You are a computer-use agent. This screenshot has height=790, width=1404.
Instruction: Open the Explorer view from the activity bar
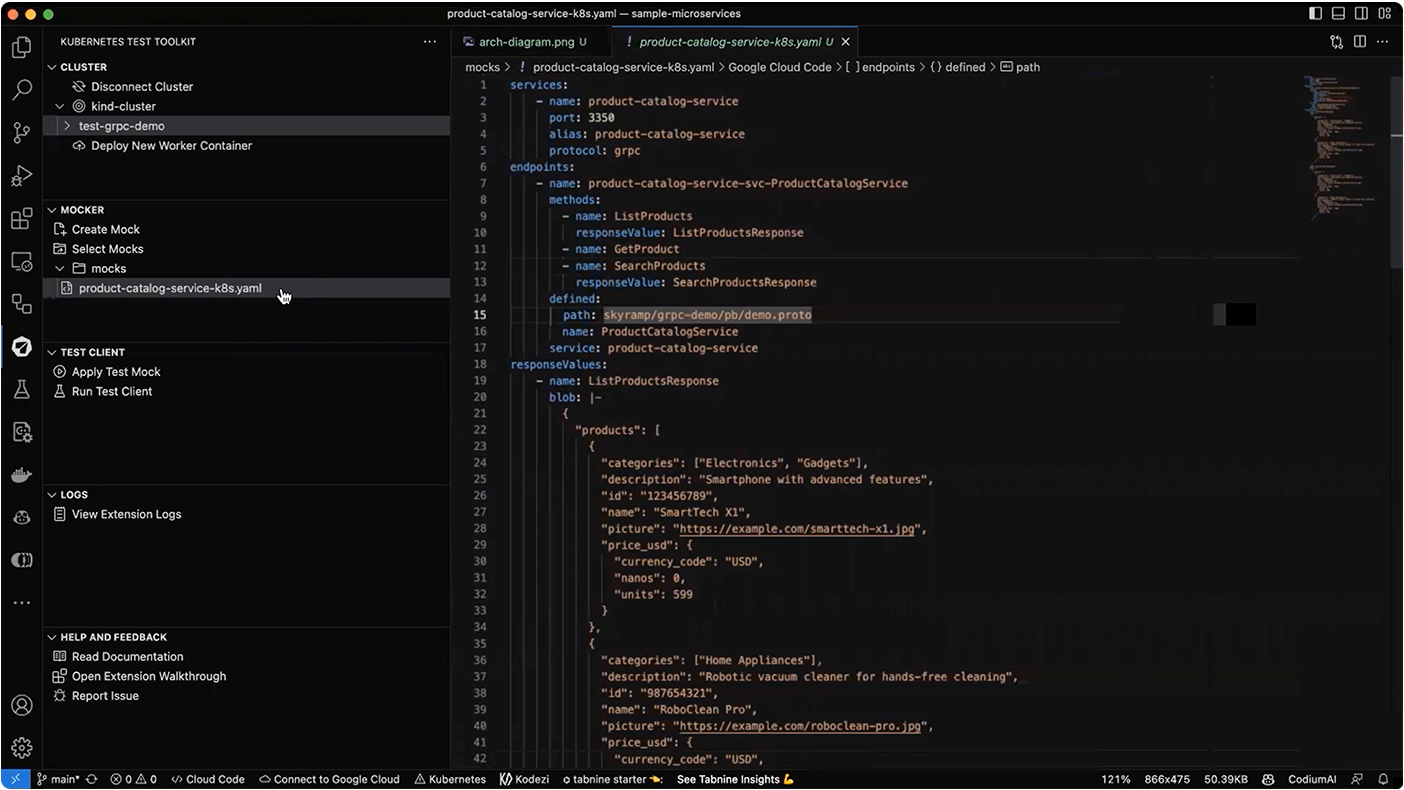tap(22, 47)
